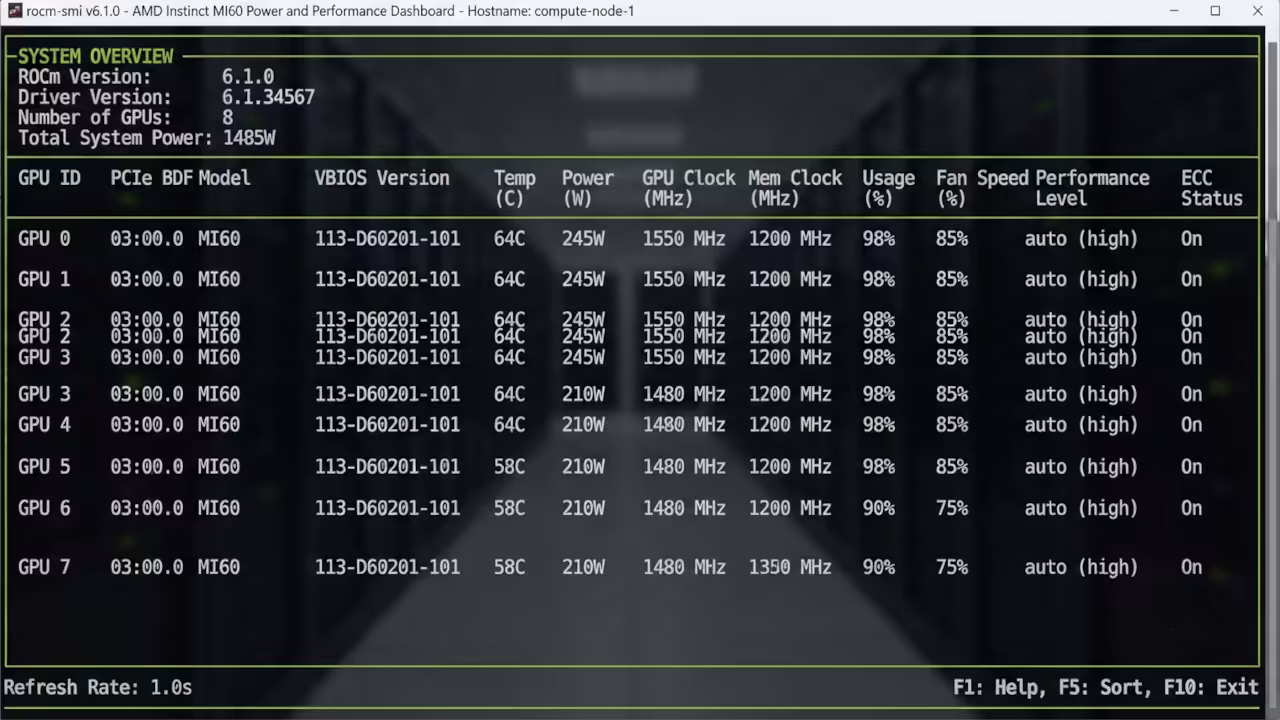Image resolution: width=1280 pixels, height=720 pixels.
Task: Select the GPU 5 row label
Action: click(x=44, y=467)
